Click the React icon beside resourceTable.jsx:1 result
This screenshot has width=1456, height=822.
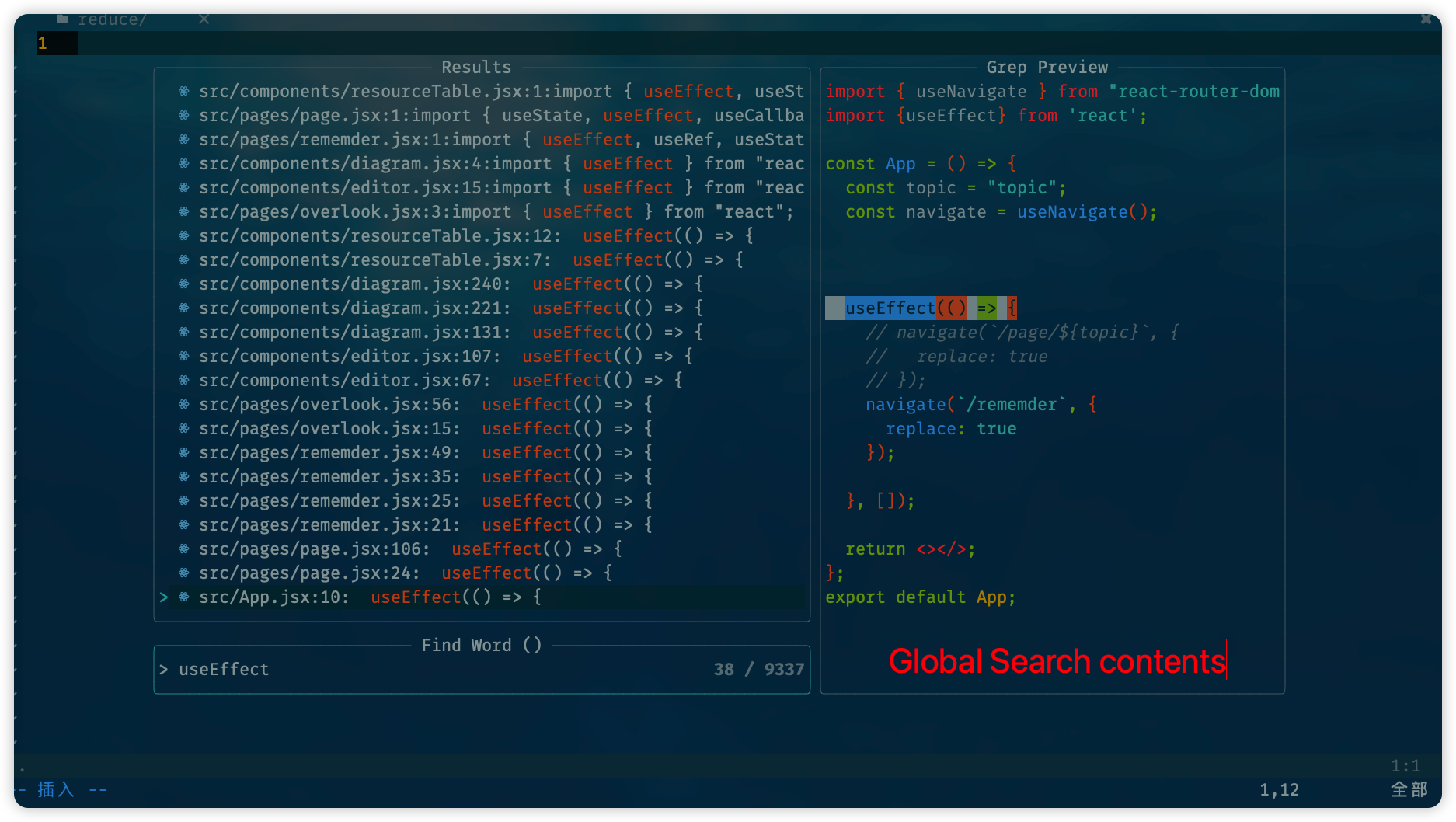click(184, 91)
